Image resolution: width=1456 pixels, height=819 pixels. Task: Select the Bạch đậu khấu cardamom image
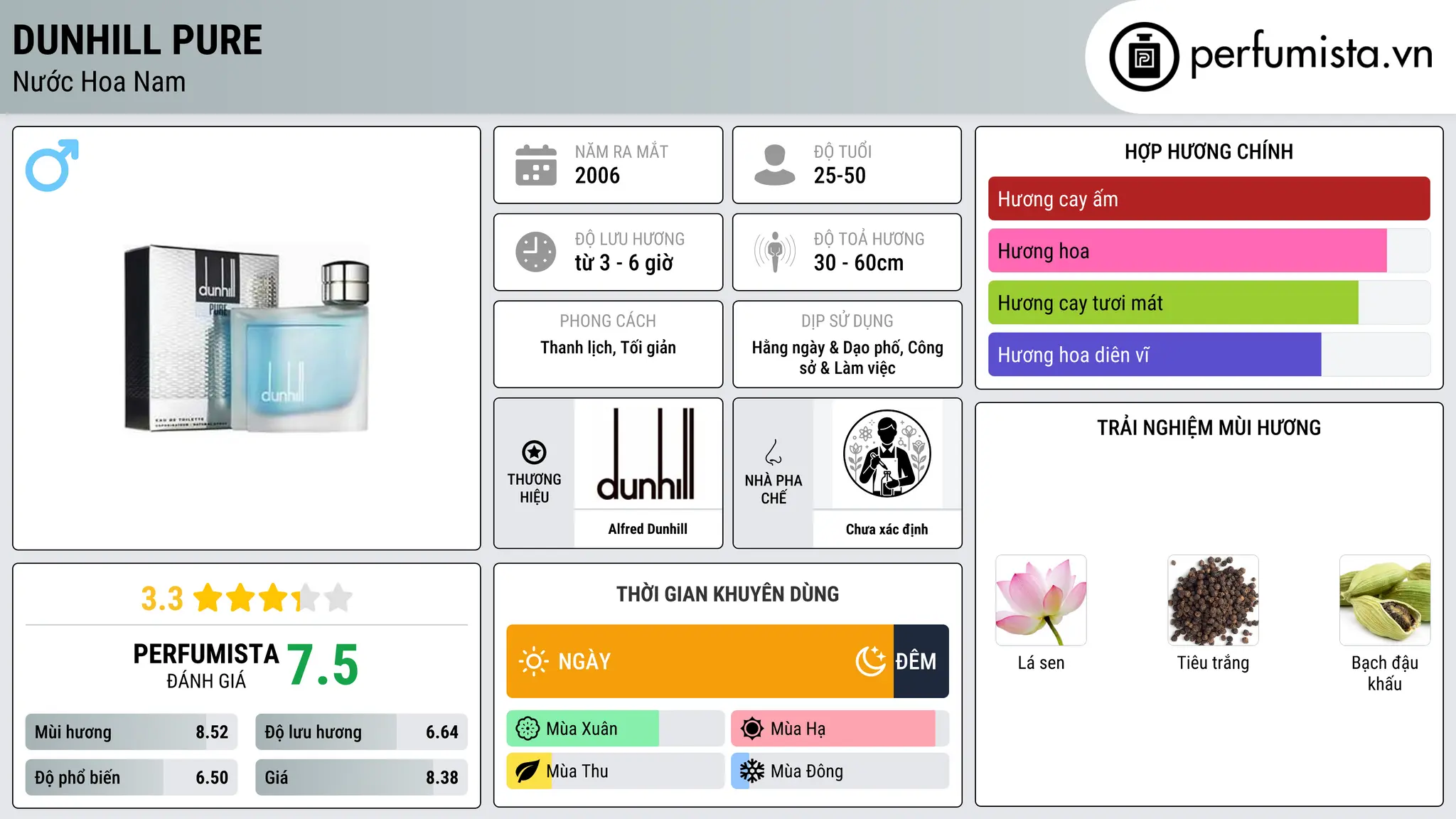tap(1385, 600)
